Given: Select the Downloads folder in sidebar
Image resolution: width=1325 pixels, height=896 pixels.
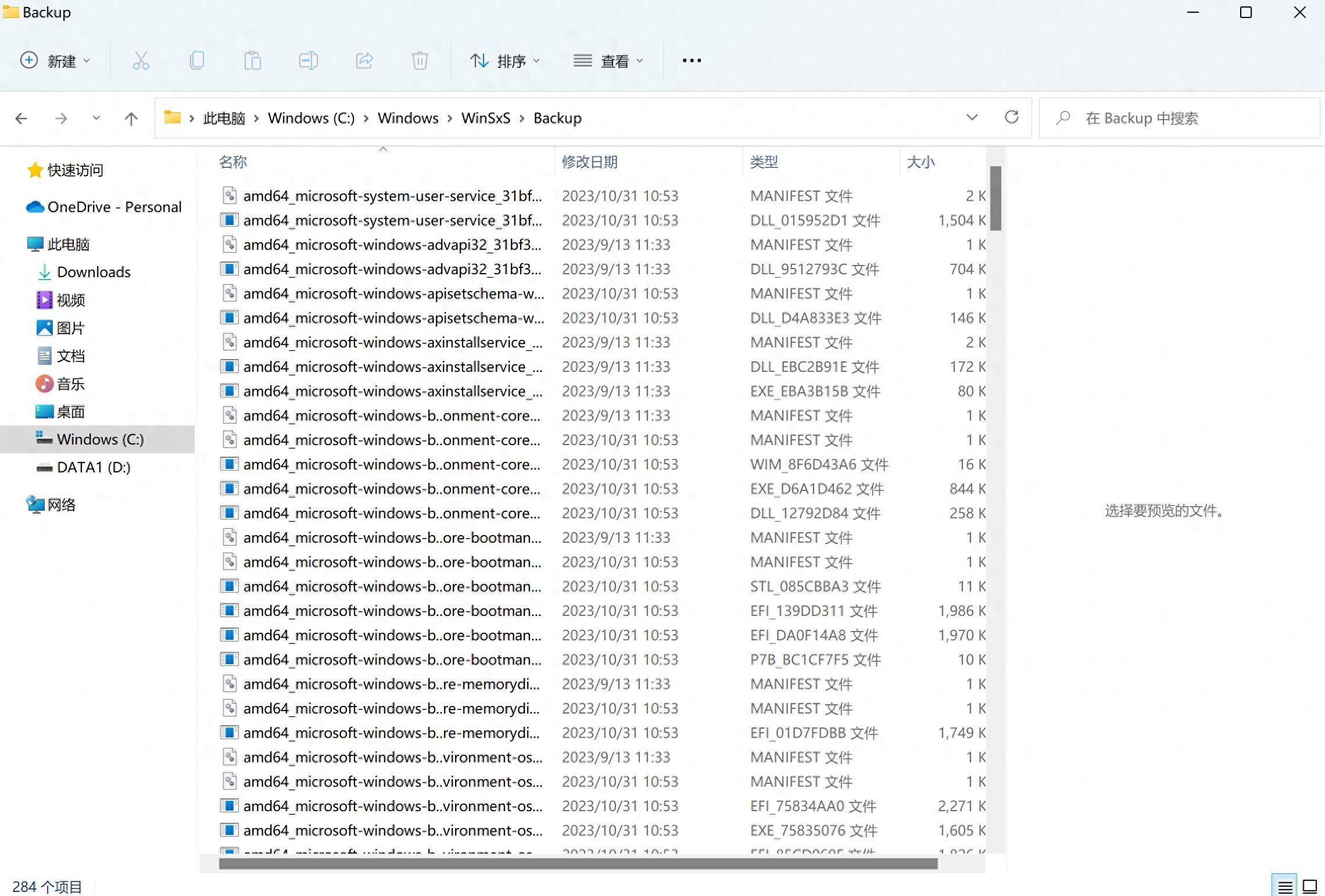Looking at the screenshot, I should point(94,271).
